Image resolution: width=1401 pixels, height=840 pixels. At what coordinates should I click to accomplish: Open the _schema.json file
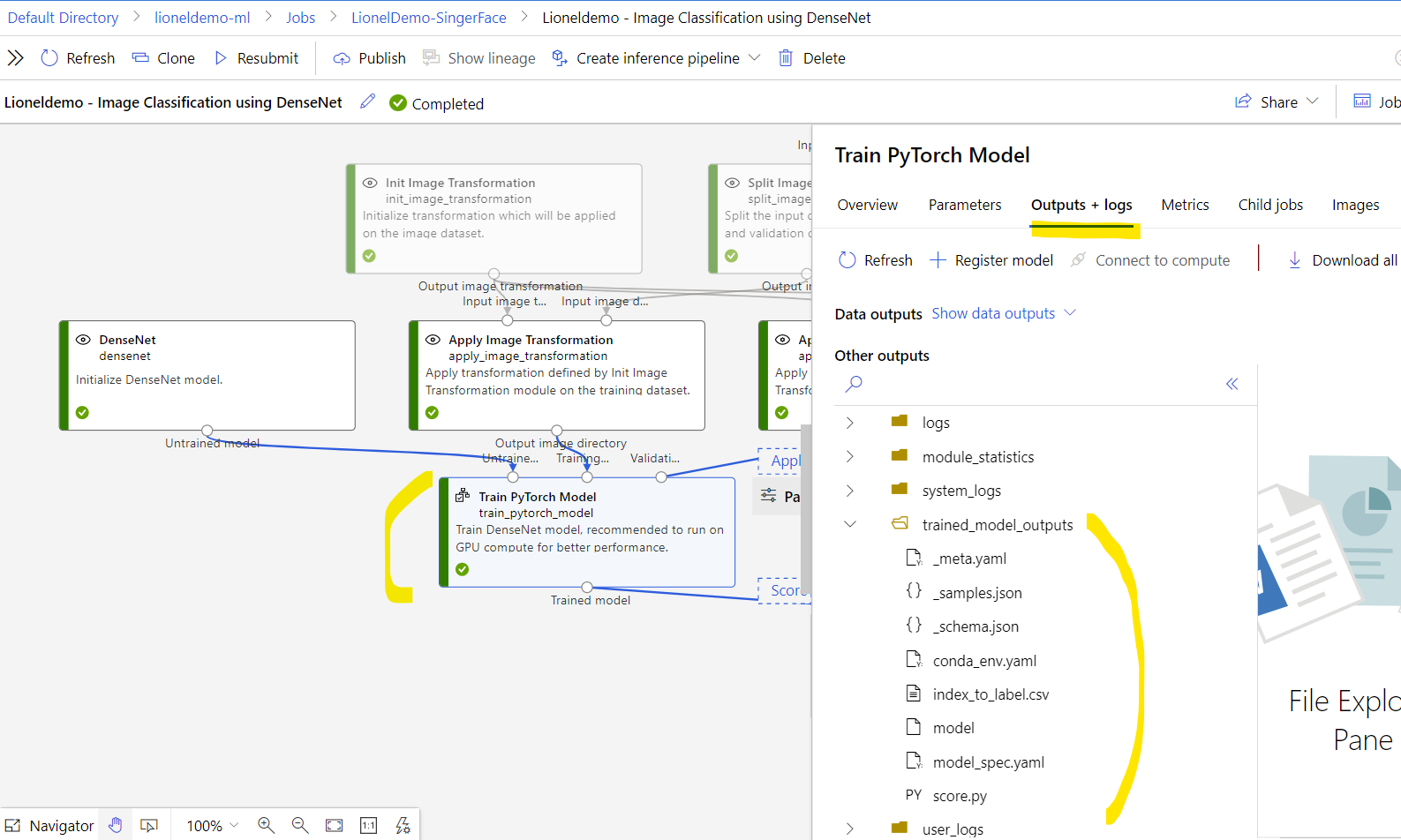coord(975,626)
